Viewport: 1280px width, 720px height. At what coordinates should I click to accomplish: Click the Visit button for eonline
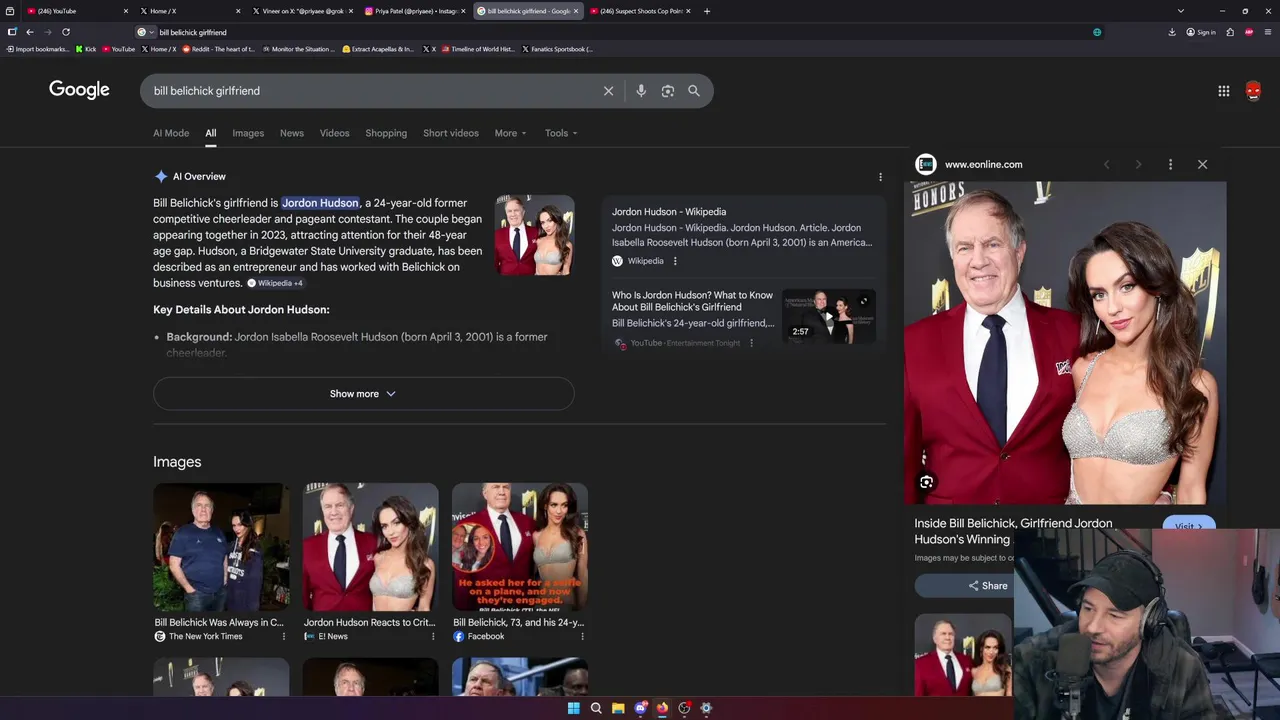[x=1189, y=526]
